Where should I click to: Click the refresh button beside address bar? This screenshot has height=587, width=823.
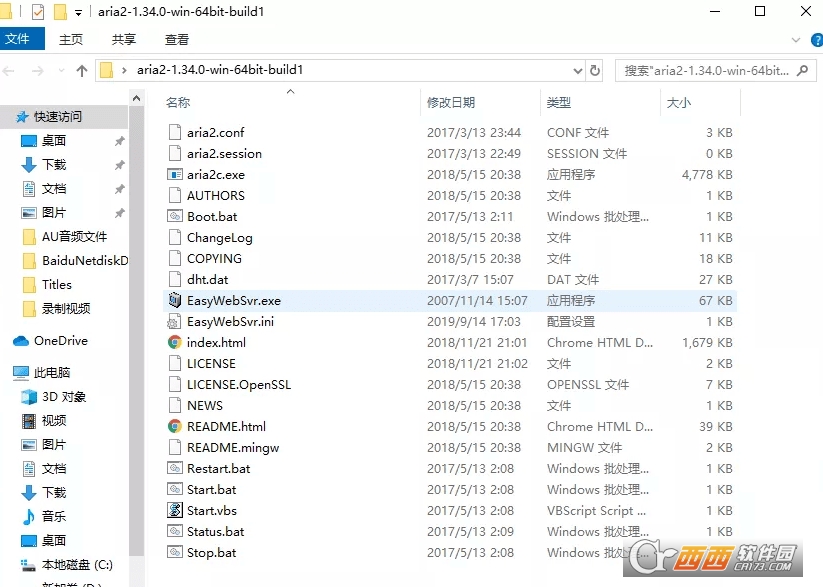pos(595,70)
